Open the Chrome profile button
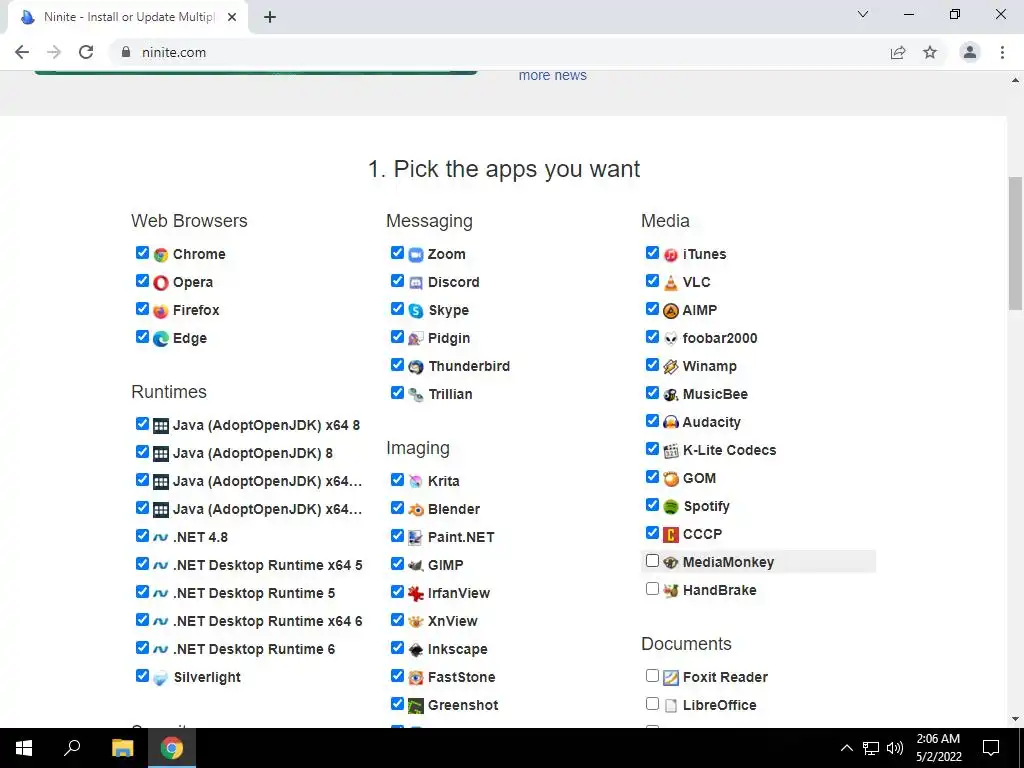The width and height of the screenshot is (1024, 768). pos(970,52)
